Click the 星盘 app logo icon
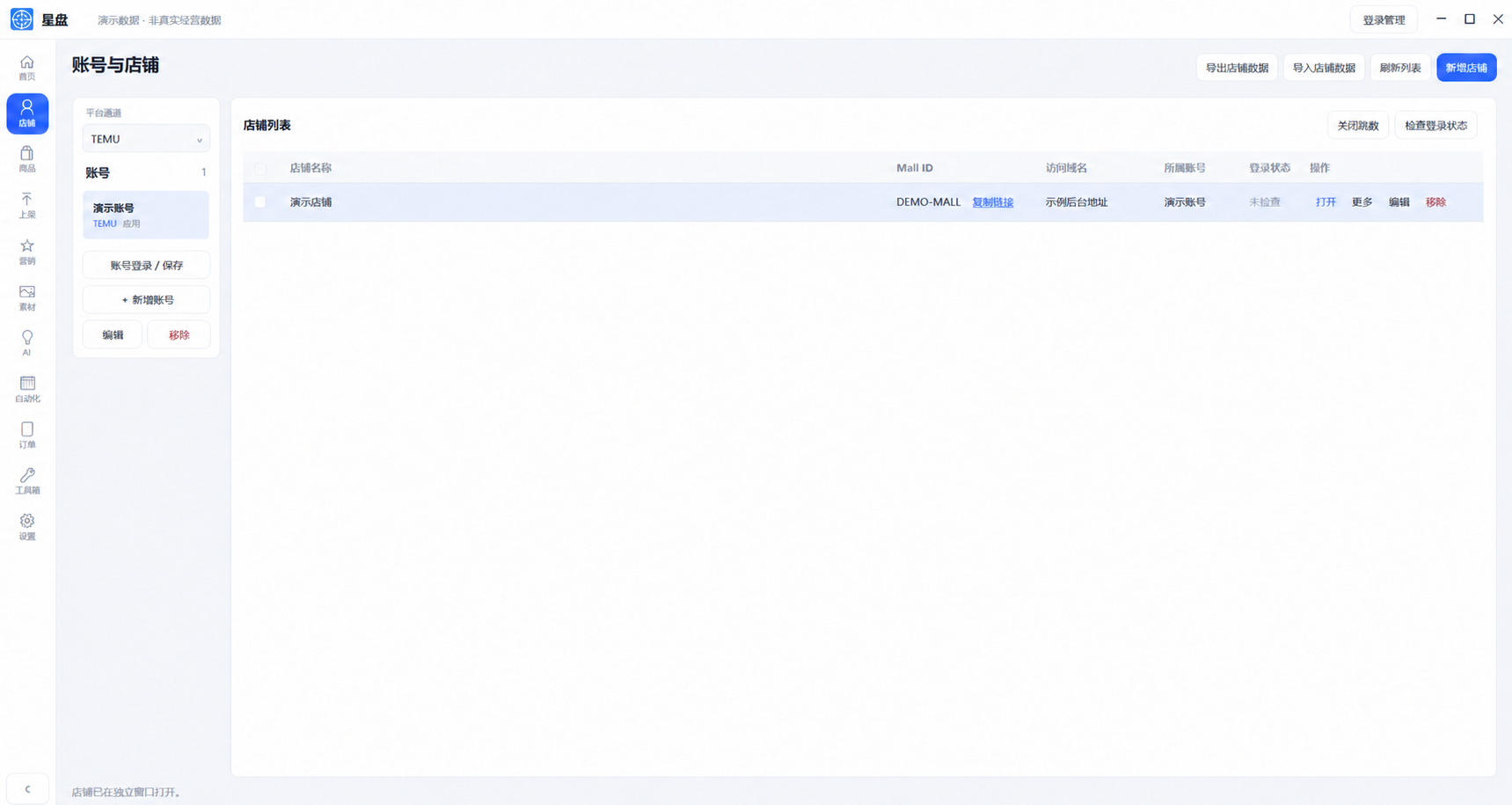This screenshot has width=1512, height=805. tap(22, 19)
